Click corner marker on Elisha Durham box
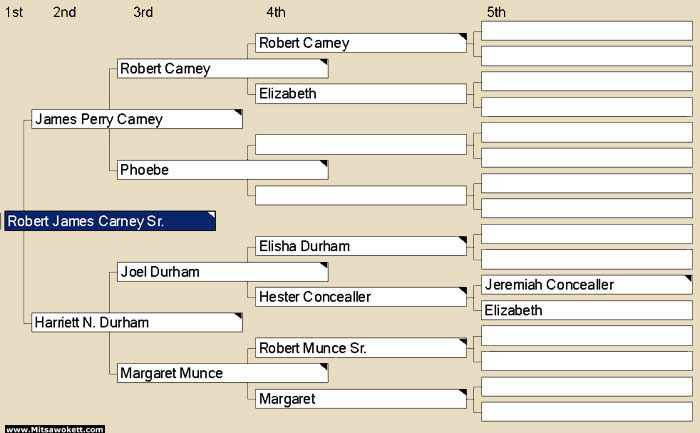The width and height of the screenshot is (700, 433). (x=462, y=240)
